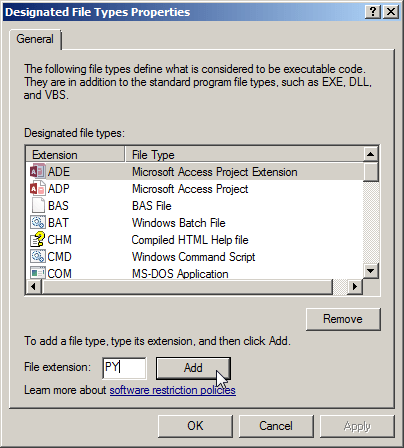This screenshot has width=404, height=448.
Task: Select the blank BAS file icon
Action: pyautogui.click(x=38, y=206)
